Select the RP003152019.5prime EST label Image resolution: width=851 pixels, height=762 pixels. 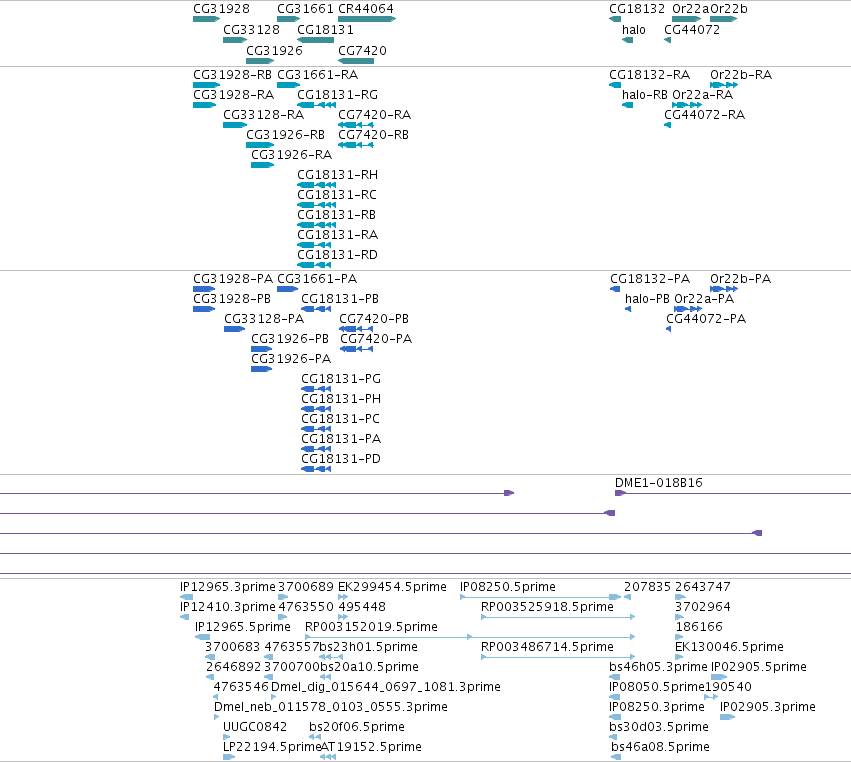[x=371, y=627]
